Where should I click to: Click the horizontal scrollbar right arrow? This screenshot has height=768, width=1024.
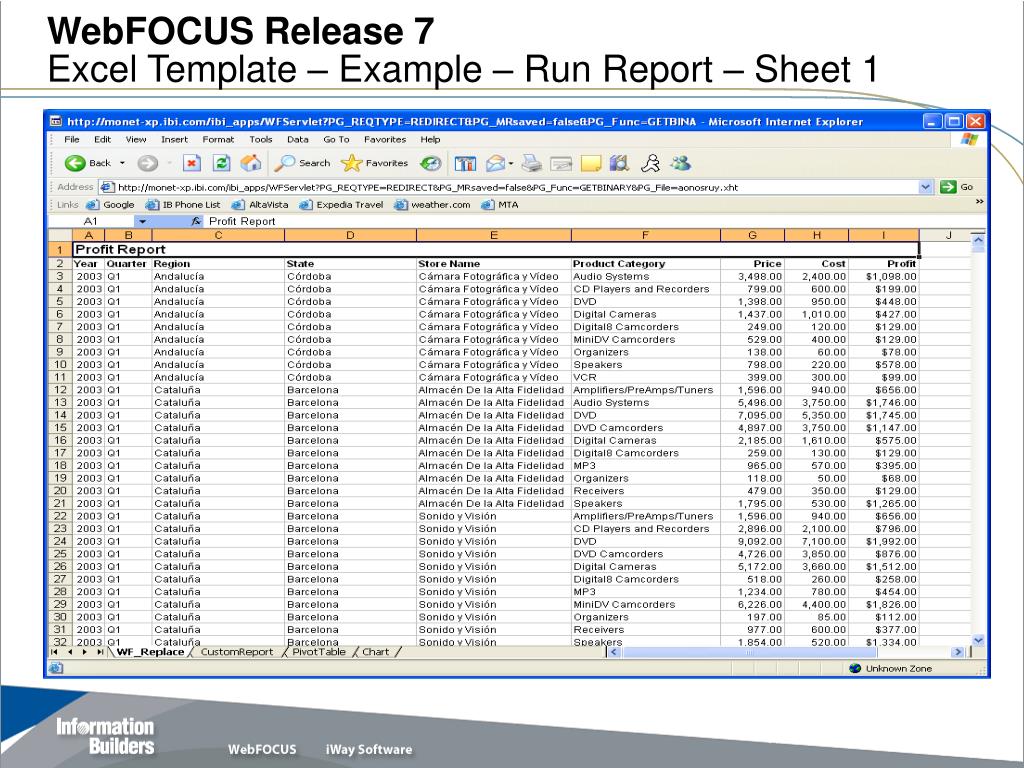coord(958,652)
